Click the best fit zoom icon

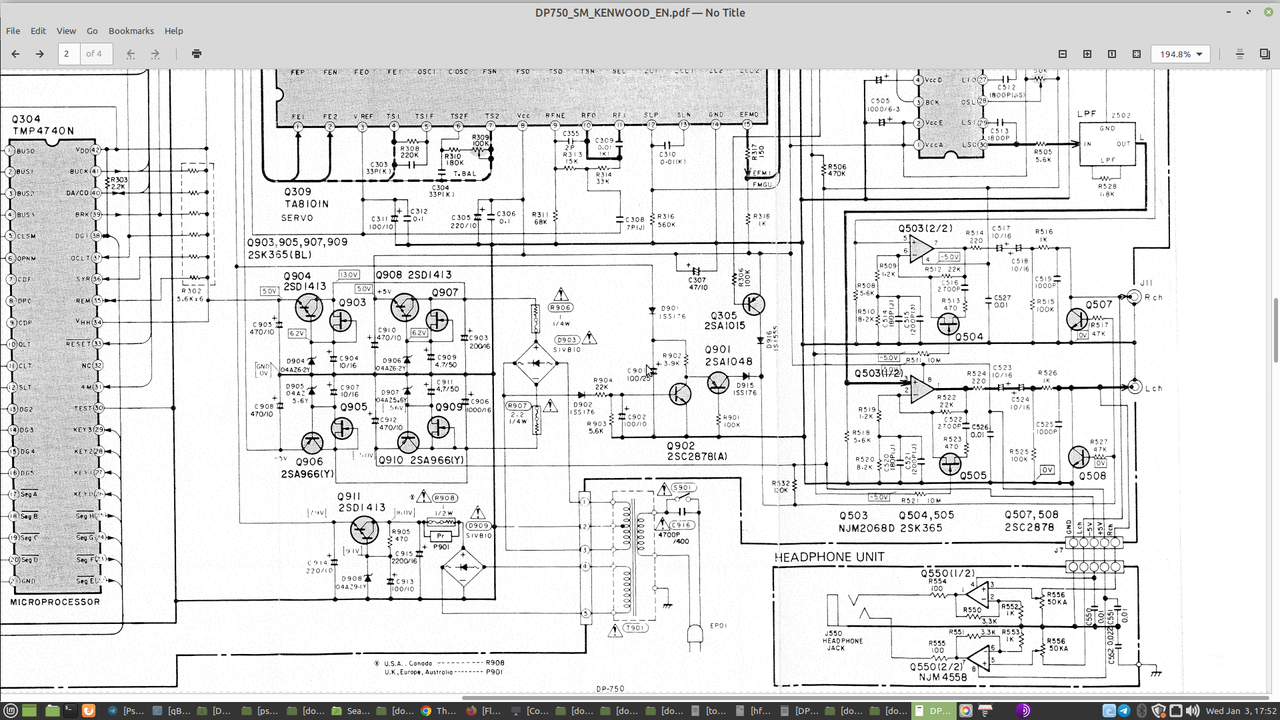1137,53
